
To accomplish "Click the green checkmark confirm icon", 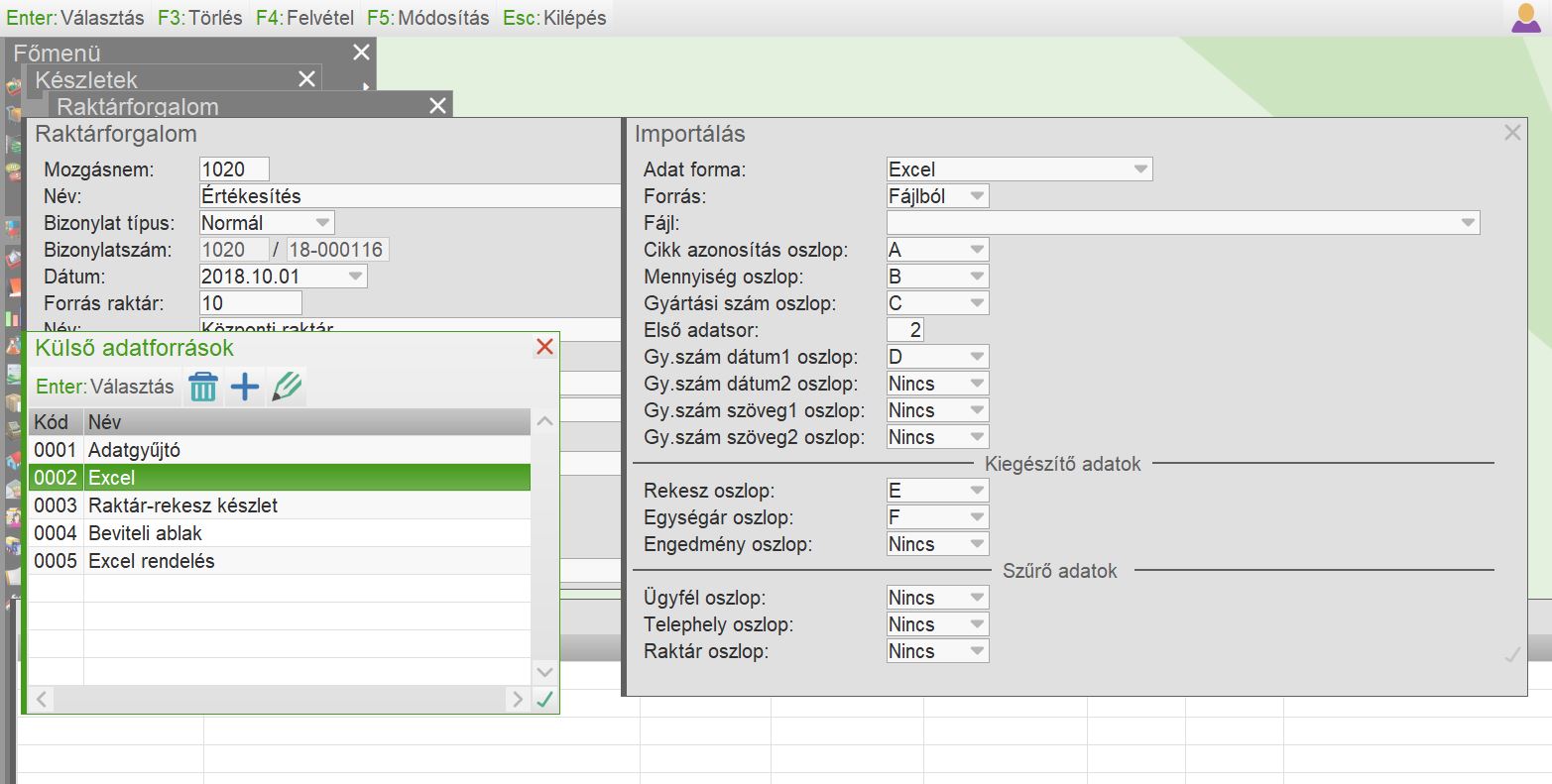I will pos(544,700).
